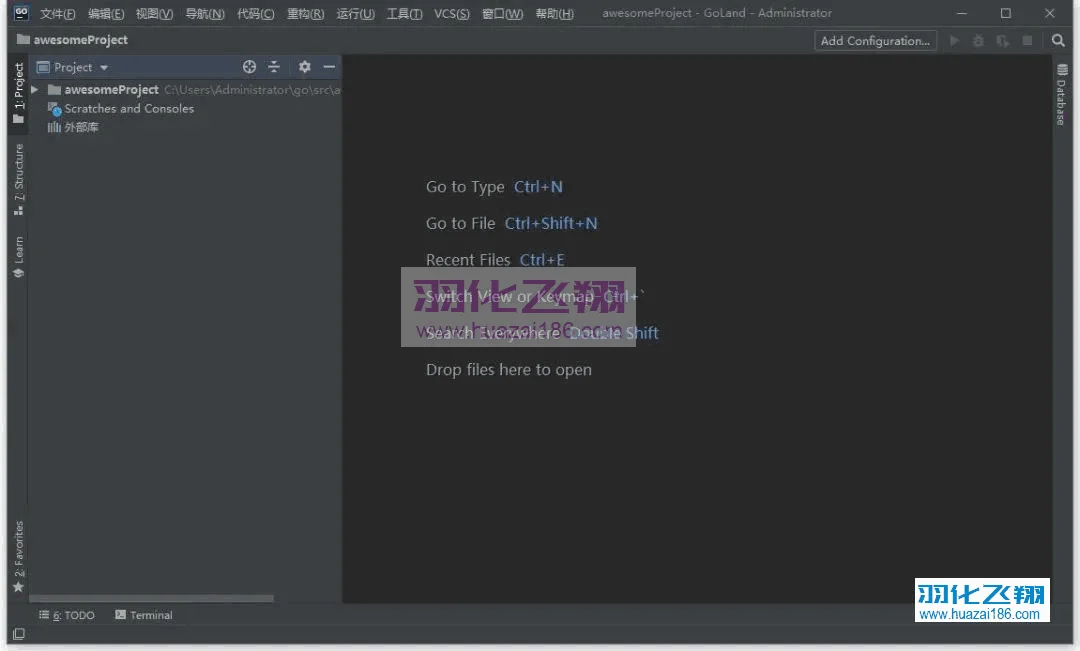Open the 帮助(H) menu
Viewport: 1080px width, 651px height.
click(x=554, y=14)
